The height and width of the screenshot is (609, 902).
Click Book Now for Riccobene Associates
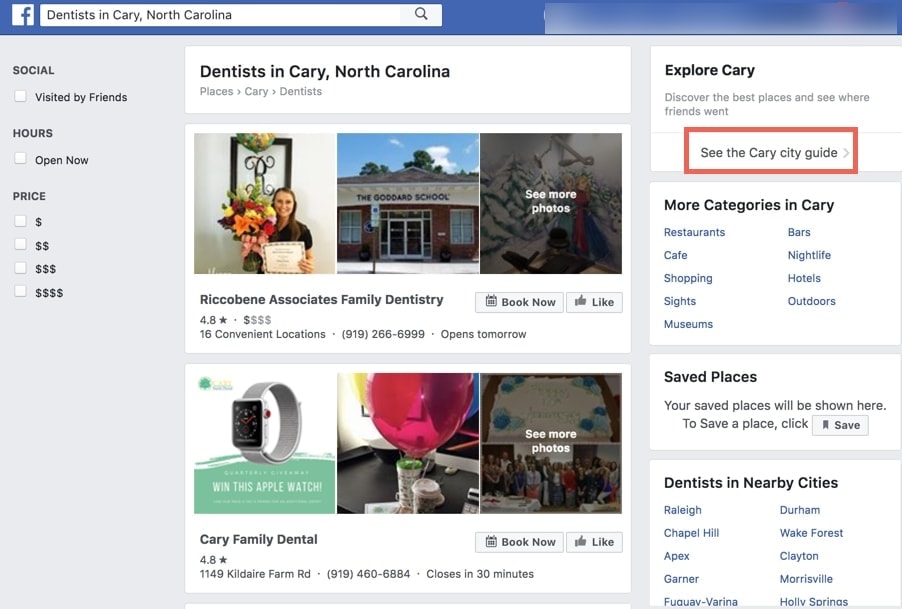[x=519, y=302]
